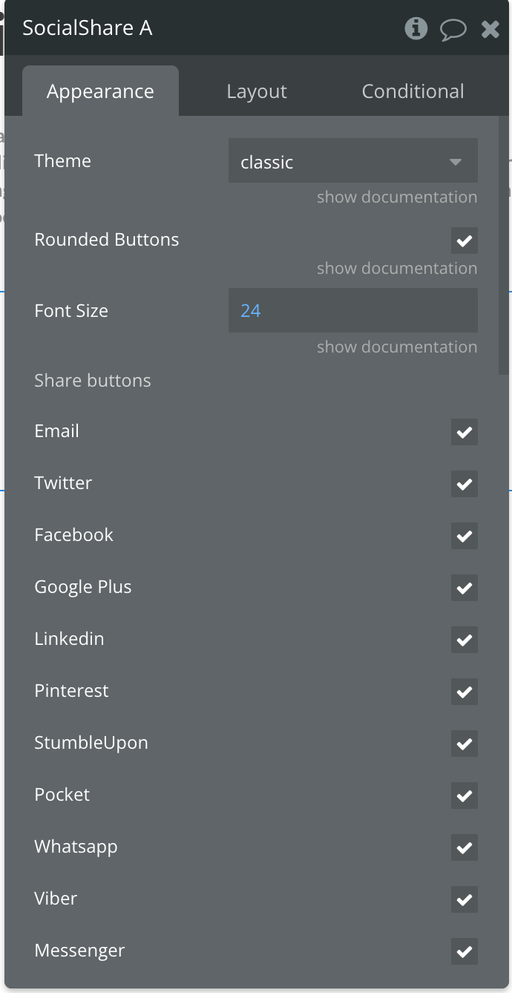512x993 pixels.
Task: Open the Theme dropdown showing classic
Action: click(353, 161)
